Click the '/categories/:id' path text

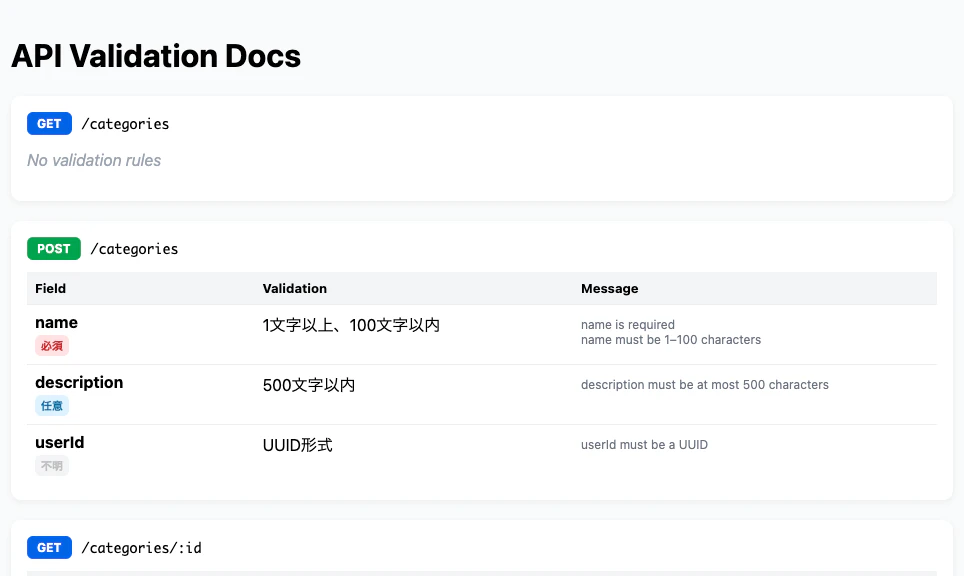pyautogui.click(x=141, y=548)
